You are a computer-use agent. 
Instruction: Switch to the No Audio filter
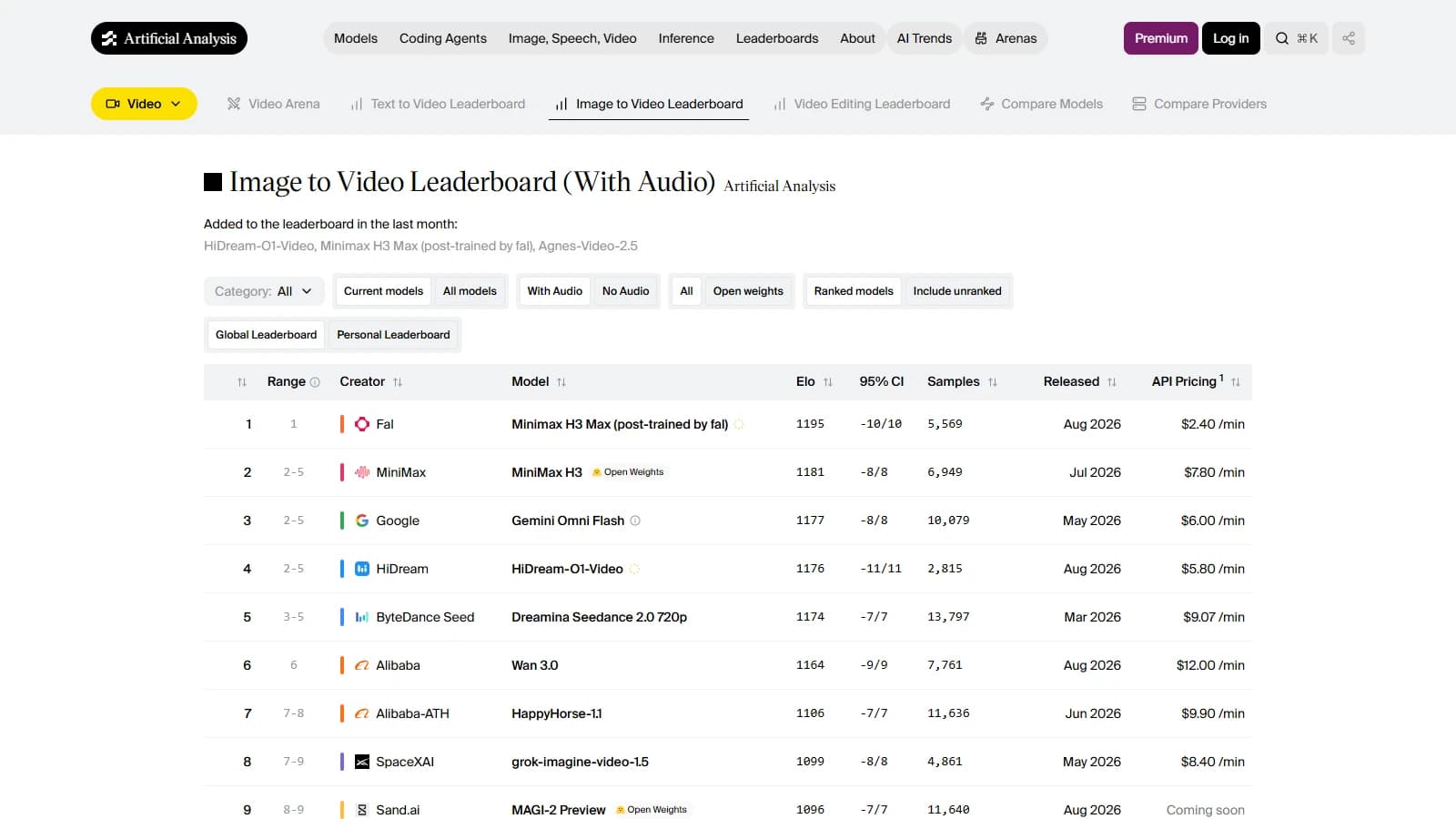click(626, 291)
